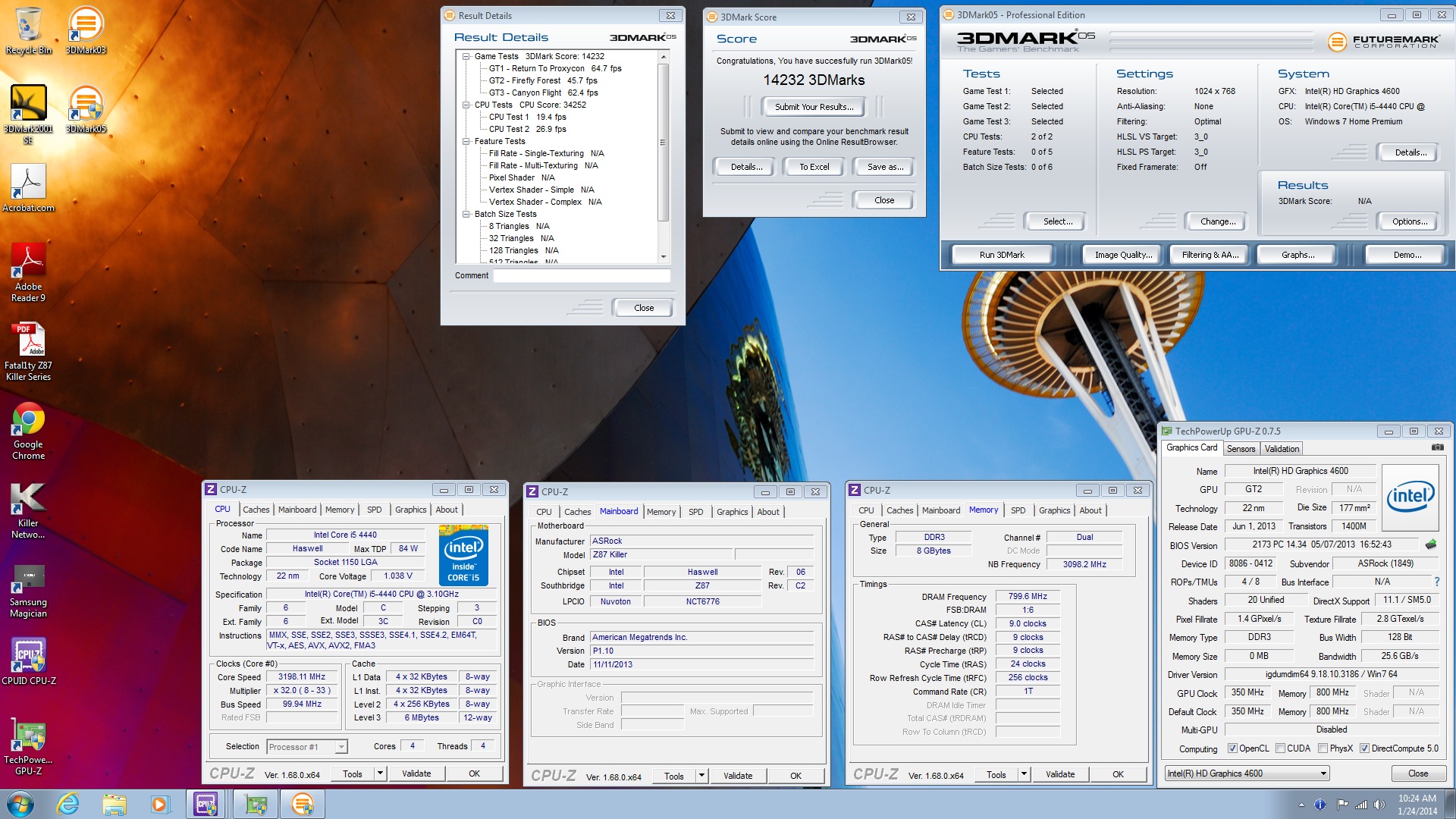This screenshot has width=1456, height=819.
Task: Switch to GPU-Z in the taskbar
Action: point(255,804)
